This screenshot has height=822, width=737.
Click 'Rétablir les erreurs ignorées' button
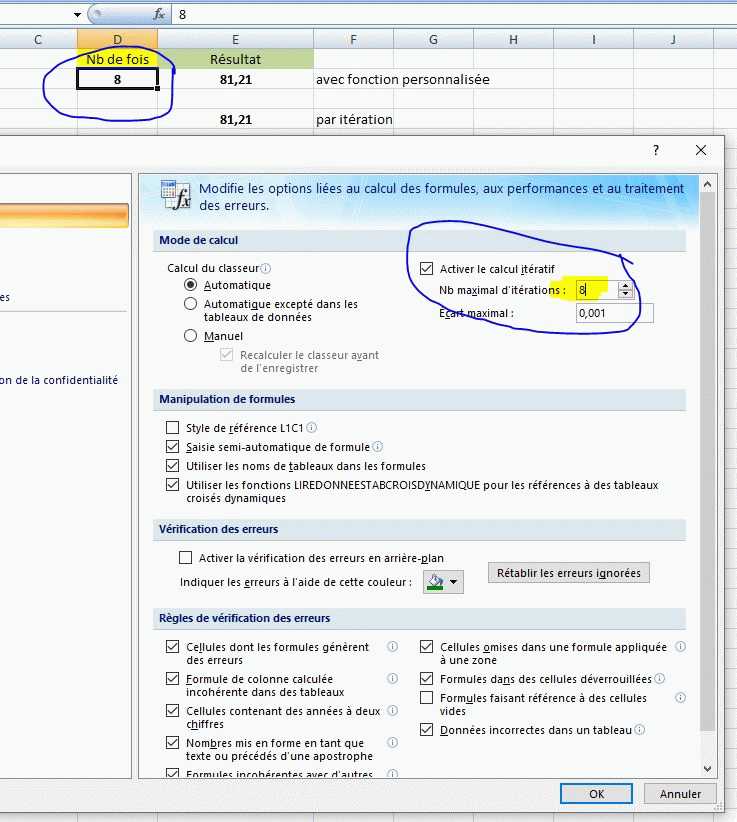point(569,573)
